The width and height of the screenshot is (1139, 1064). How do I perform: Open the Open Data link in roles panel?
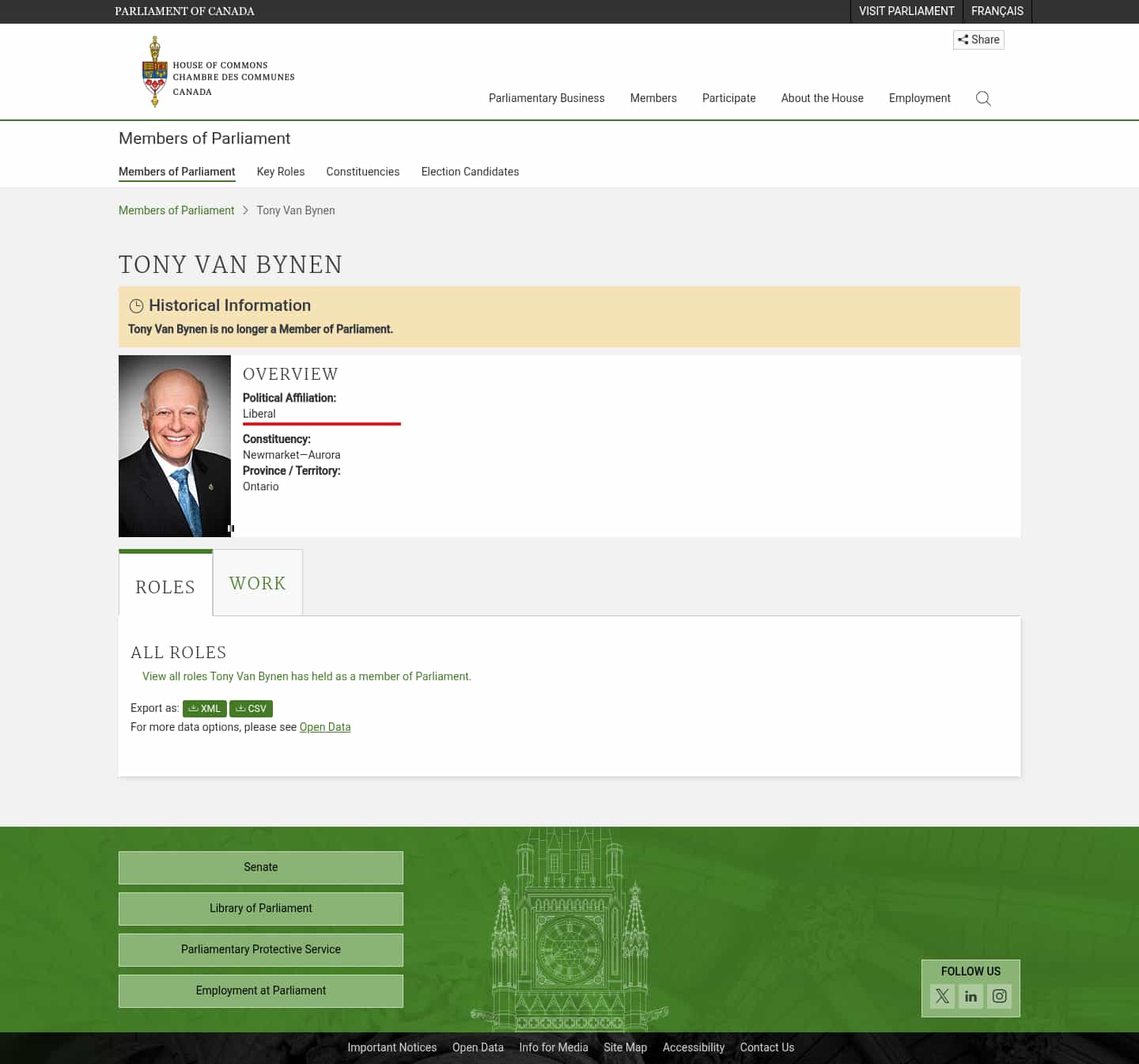(x=325, y=727)
